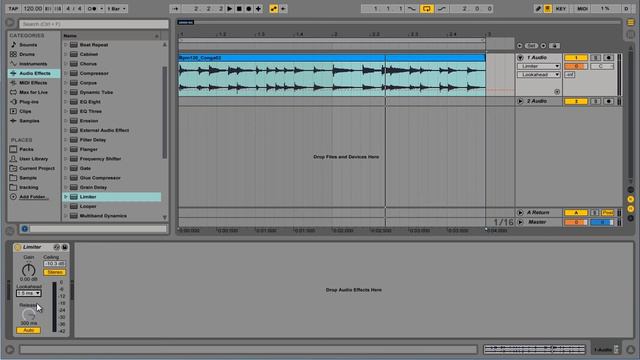640x360 pixels.
Task: Click browser list scrollbar
Action: [x=164, y=112]
